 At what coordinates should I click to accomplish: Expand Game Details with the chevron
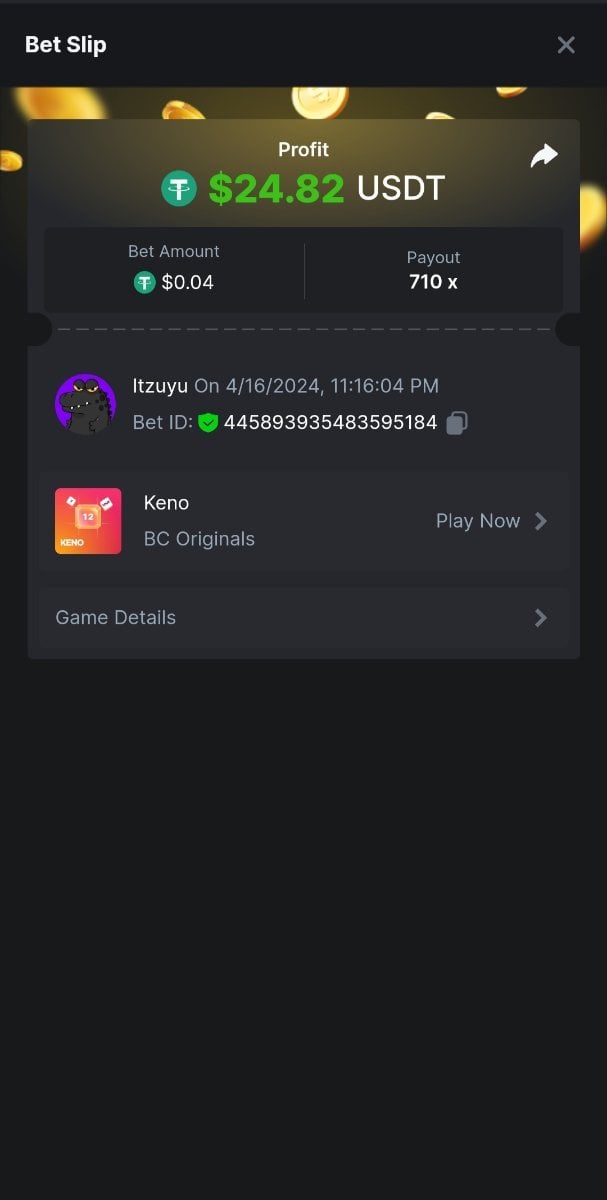[x=541, y=618]
